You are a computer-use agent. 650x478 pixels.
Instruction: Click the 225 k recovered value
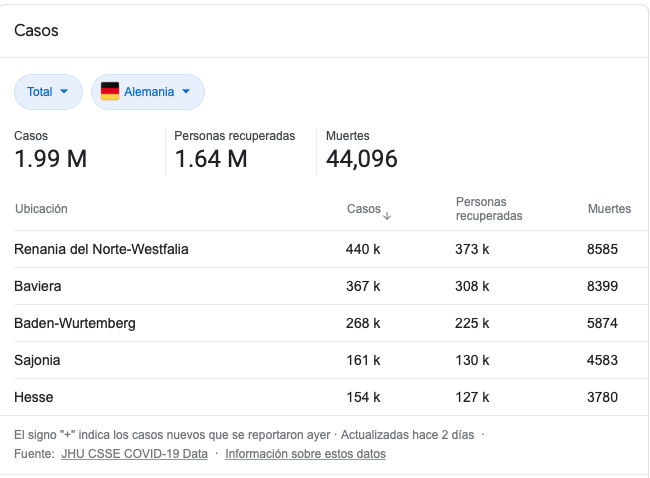(472, 323)
